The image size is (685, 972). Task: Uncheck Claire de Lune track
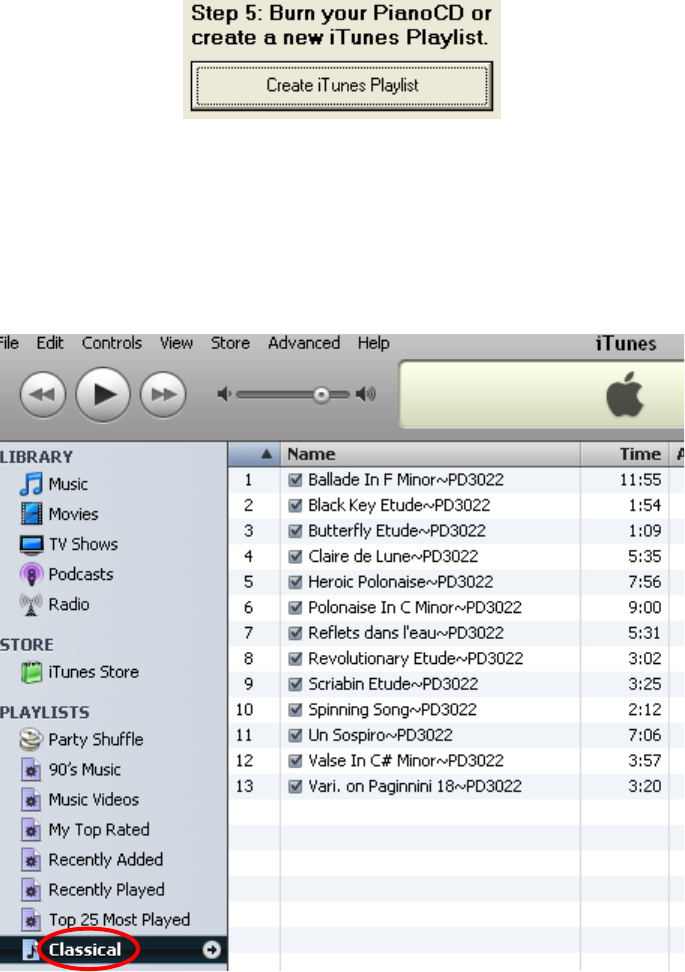click(296, 556)
